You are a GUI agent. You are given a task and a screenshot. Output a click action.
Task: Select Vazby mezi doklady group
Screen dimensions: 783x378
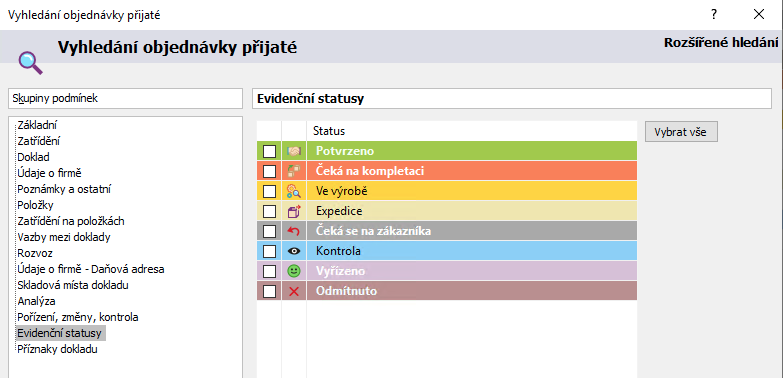(x=64, y=237)
